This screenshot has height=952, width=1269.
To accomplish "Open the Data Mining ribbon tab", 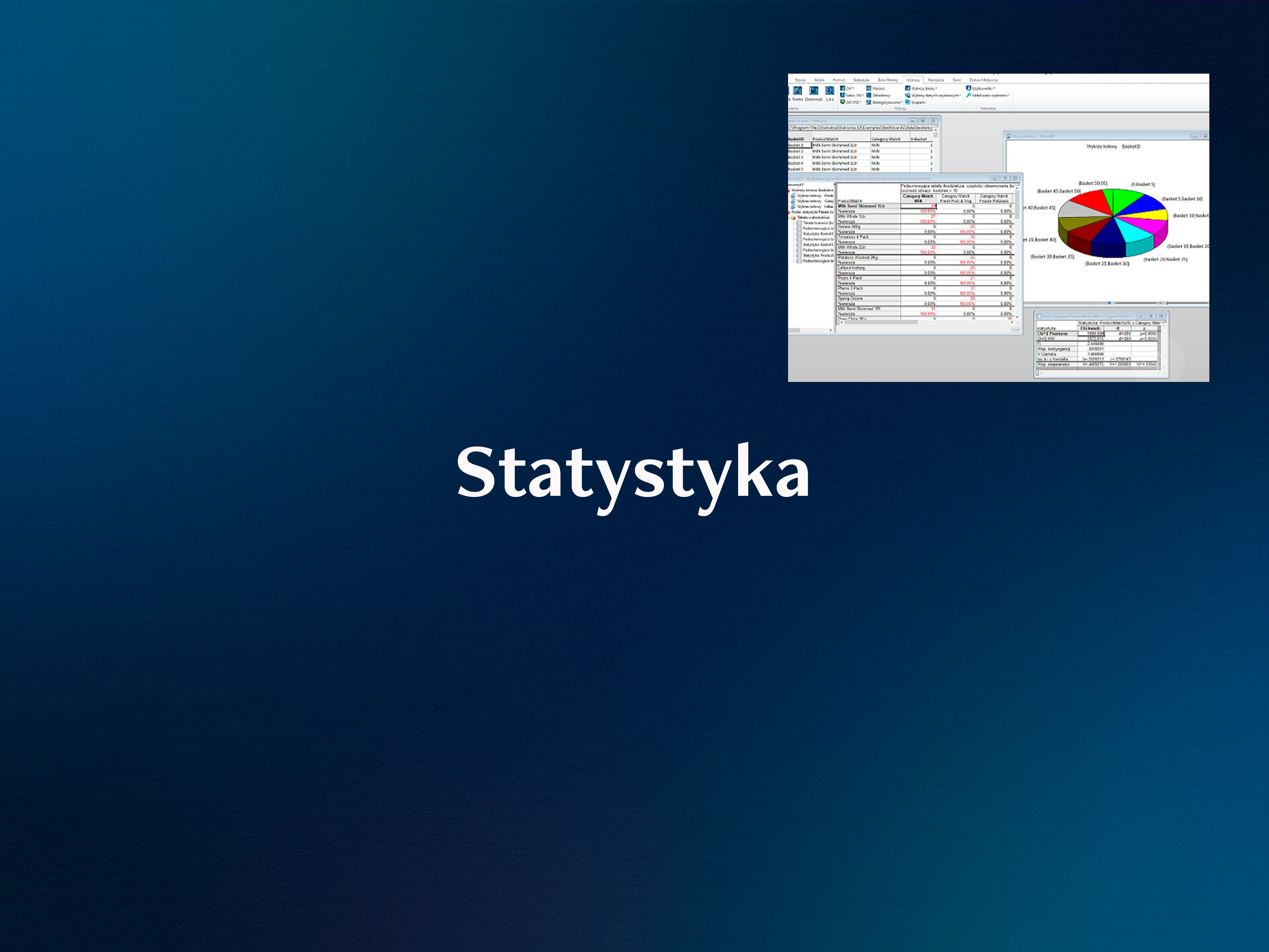I will (x=887, y=80).
